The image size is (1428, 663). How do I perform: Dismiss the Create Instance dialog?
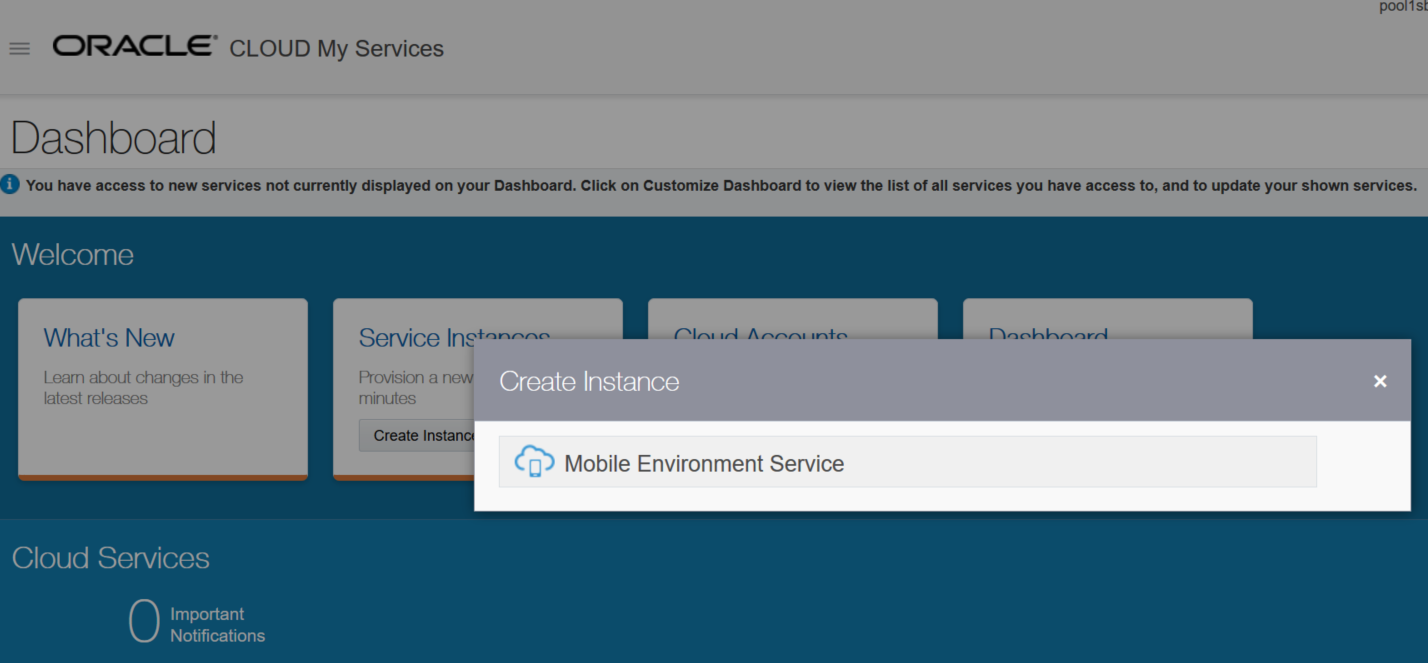click(1380, 381)
